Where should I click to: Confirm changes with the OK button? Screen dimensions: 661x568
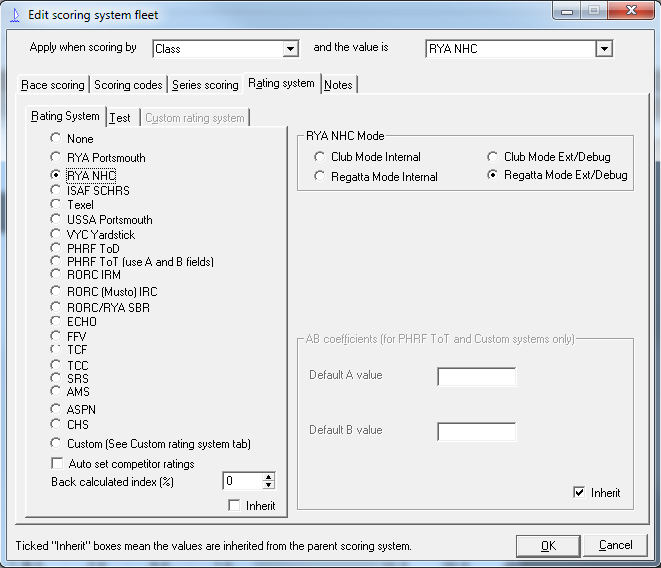click(548, 546)
